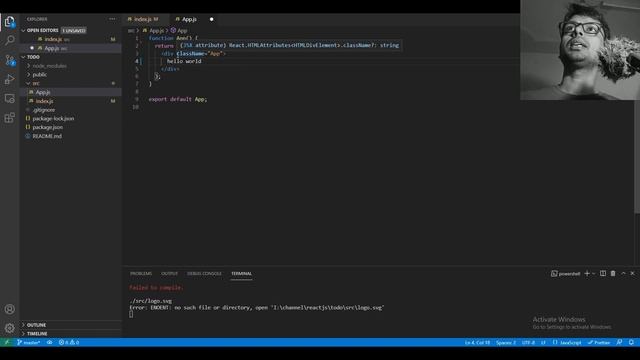Open the .gitignore file
The height and width of the screenshot is (360, 640).
click(x=44, y=110)
